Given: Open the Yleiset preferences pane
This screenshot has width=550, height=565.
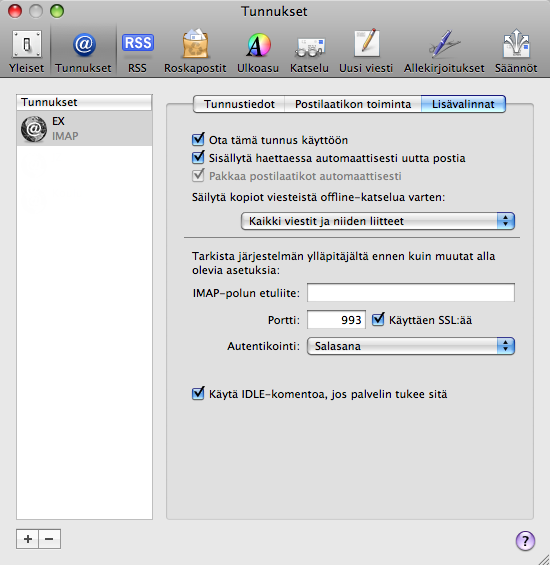Looking at the screenshot, I should click(26, 52).
